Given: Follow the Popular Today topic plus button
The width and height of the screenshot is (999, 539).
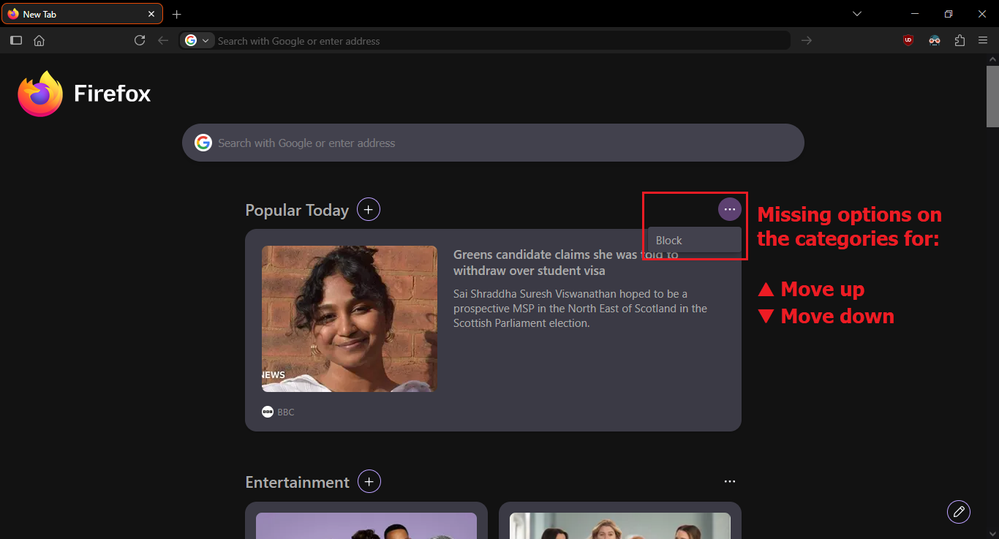Looking at the screenshot, I should point(368,210).
